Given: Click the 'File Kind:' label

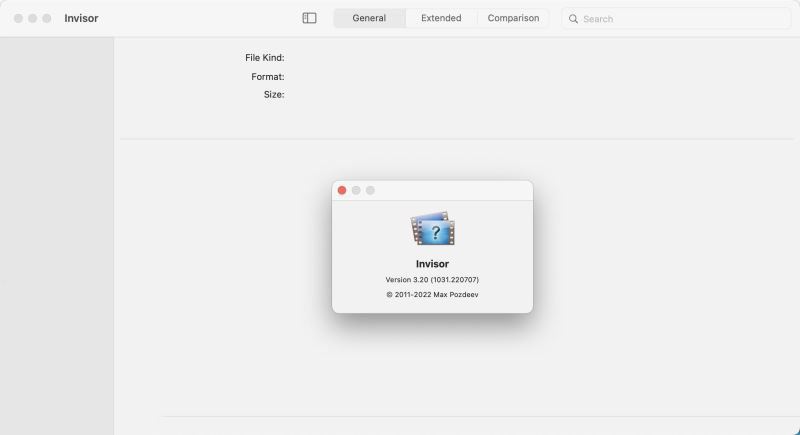Looking at the screenshot, I should pos(264,58).
